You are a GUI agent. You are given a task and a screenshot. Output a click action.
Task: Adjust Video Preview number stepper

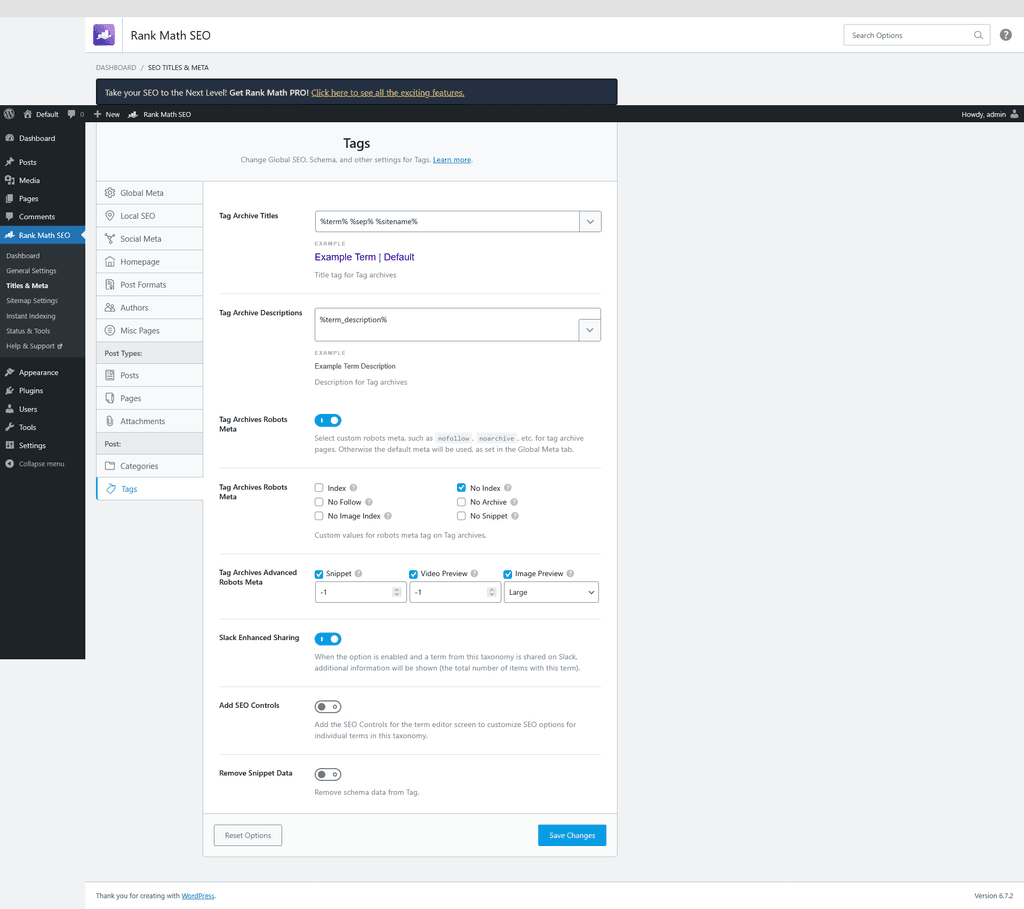point(491,592)
